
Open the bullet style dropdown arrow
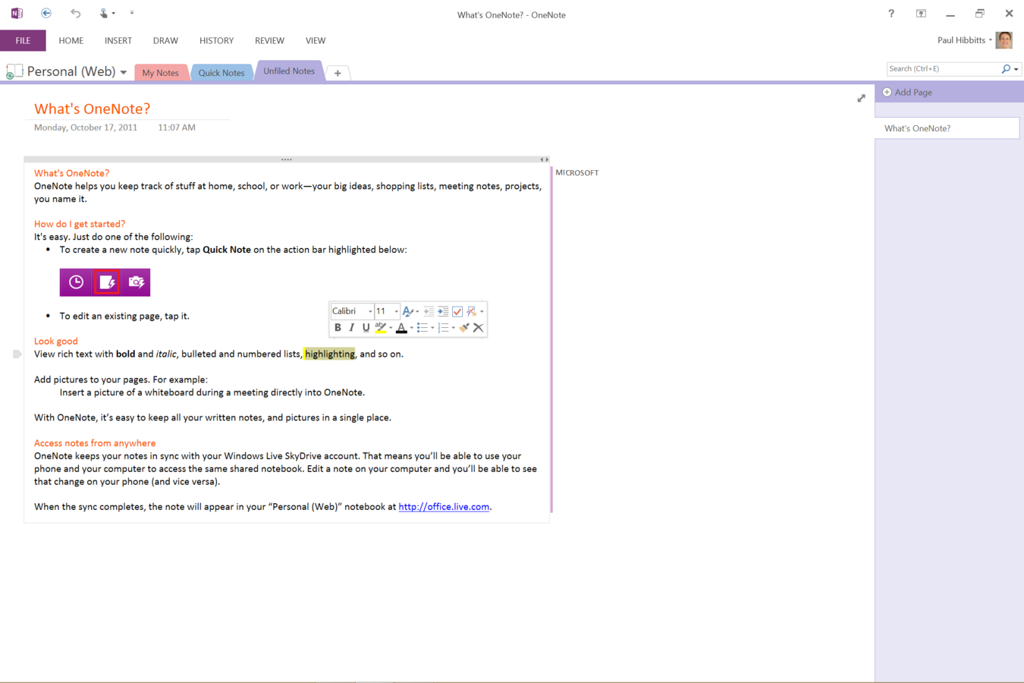[x=432, y=328]
